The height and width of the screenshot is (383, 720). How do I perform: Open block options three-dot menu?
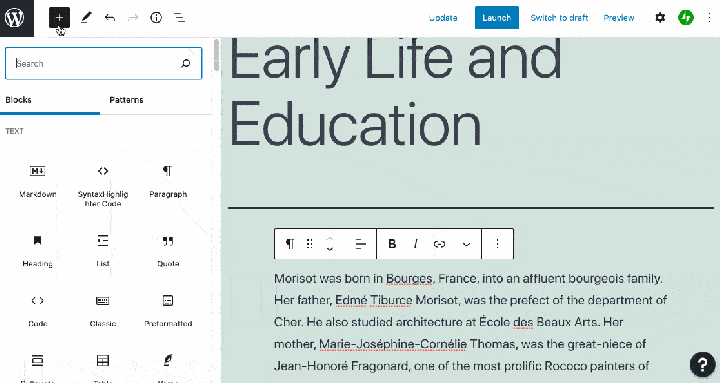click(497, 244)
